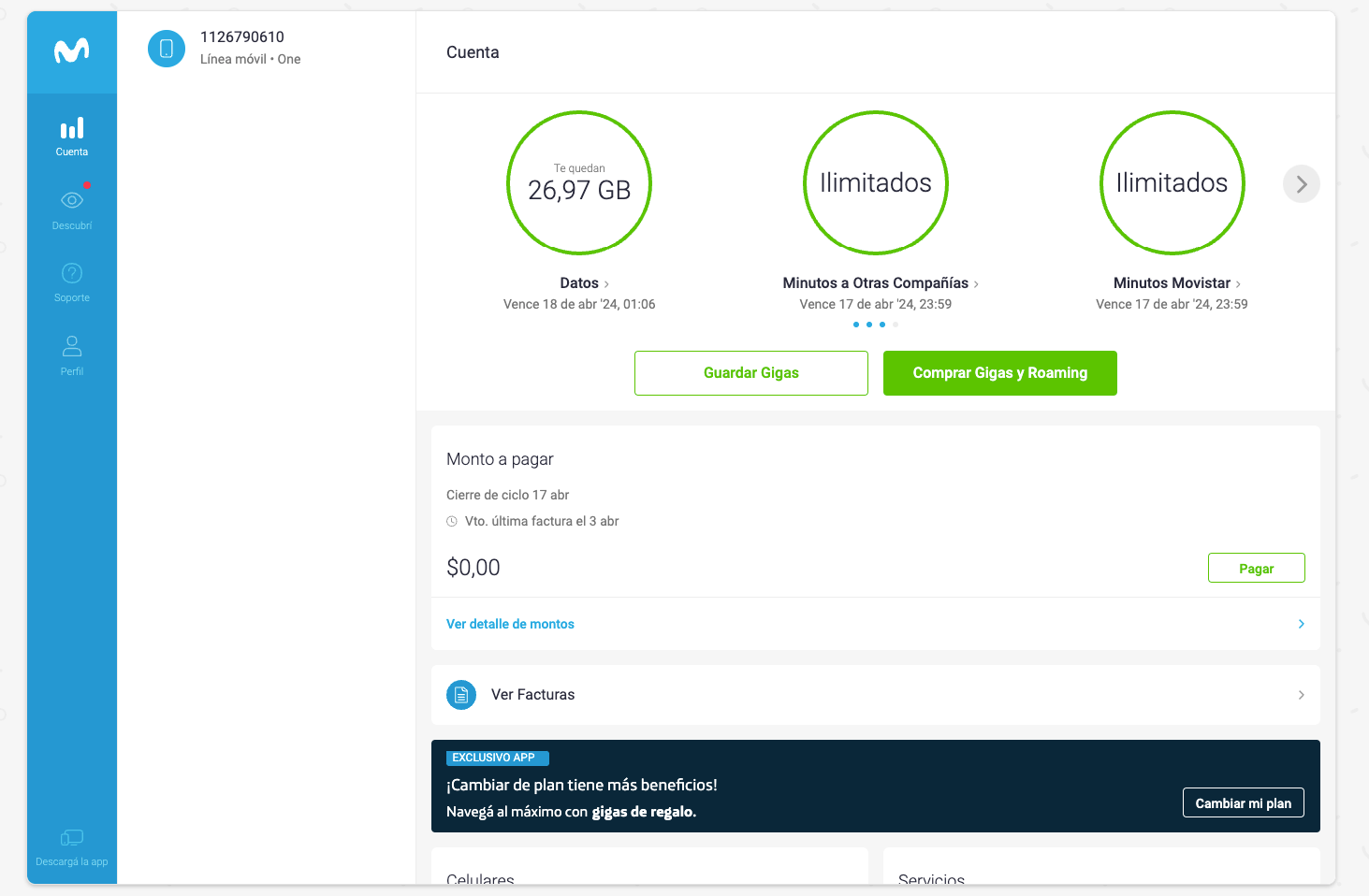1369x896 pixels.
Task: Open the Cuenta bar chart icon
Action: tap(72, 128)
